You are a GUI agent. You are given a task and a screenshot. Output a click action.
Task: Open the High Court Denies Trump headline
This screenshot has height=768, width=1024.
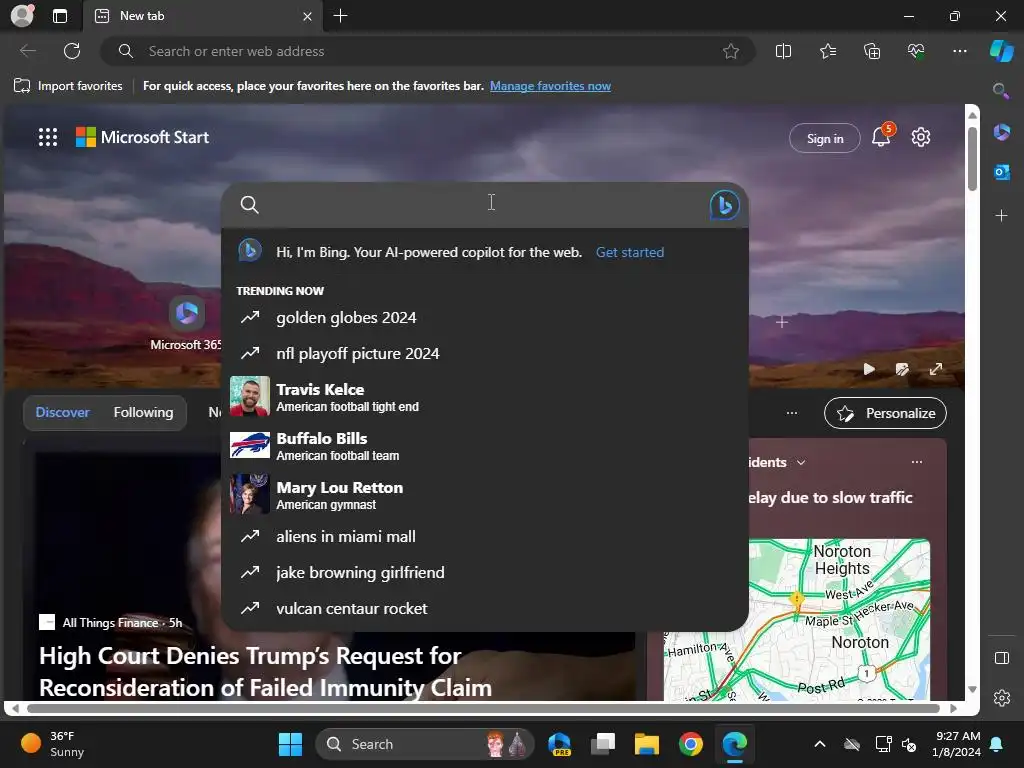(266, 671)
